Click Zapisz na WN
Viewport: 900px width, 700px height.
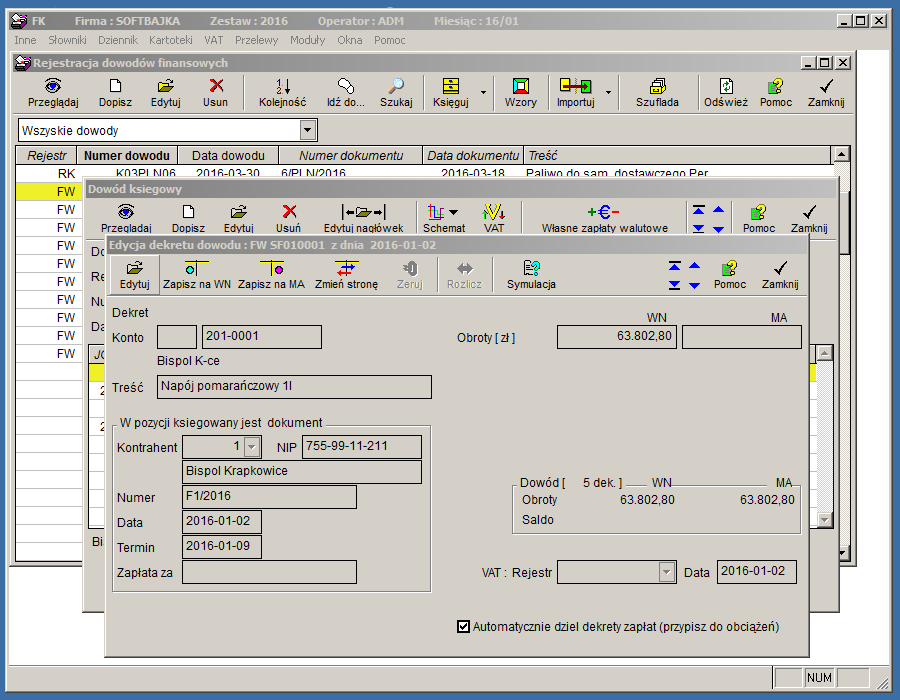click(x=197, y=275)
